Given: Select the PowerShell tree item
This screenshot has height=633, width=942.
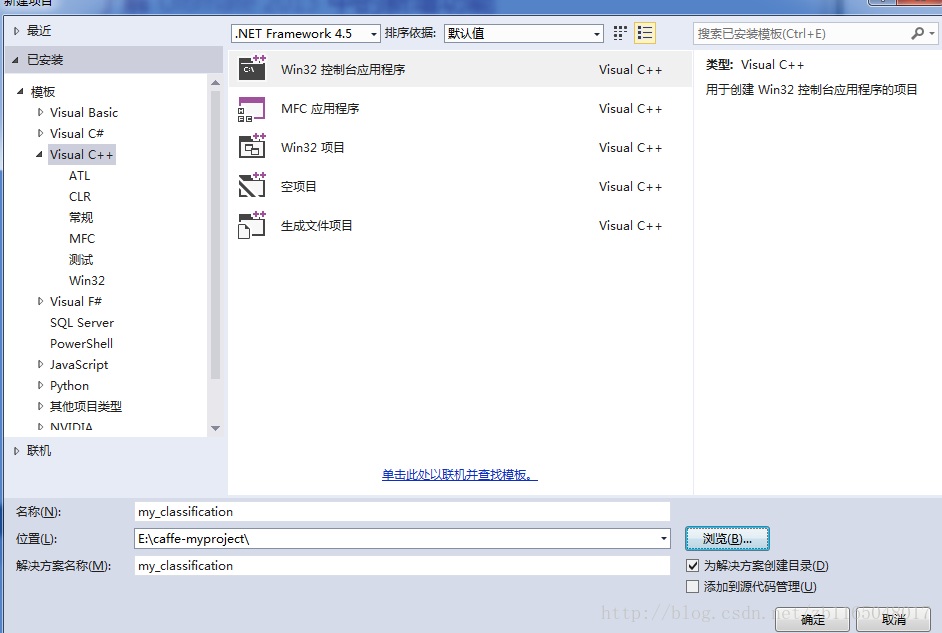Looking at the screenshot, I should [x=82, y=344].
